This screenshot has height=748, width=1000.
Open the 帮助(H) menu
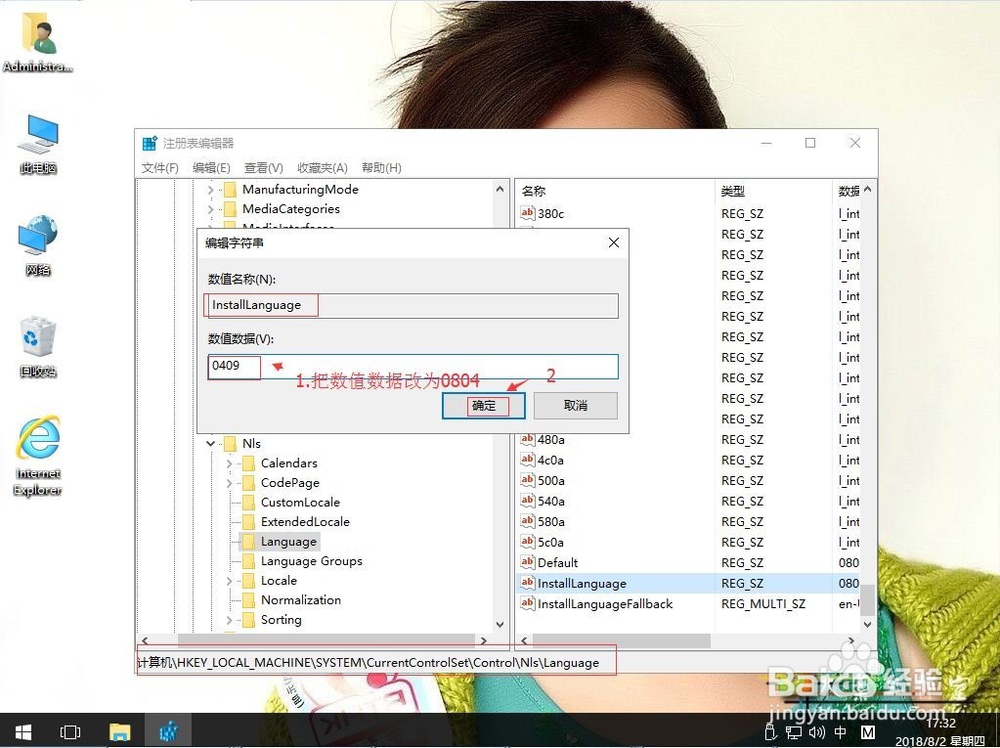[x=381, y=168]
